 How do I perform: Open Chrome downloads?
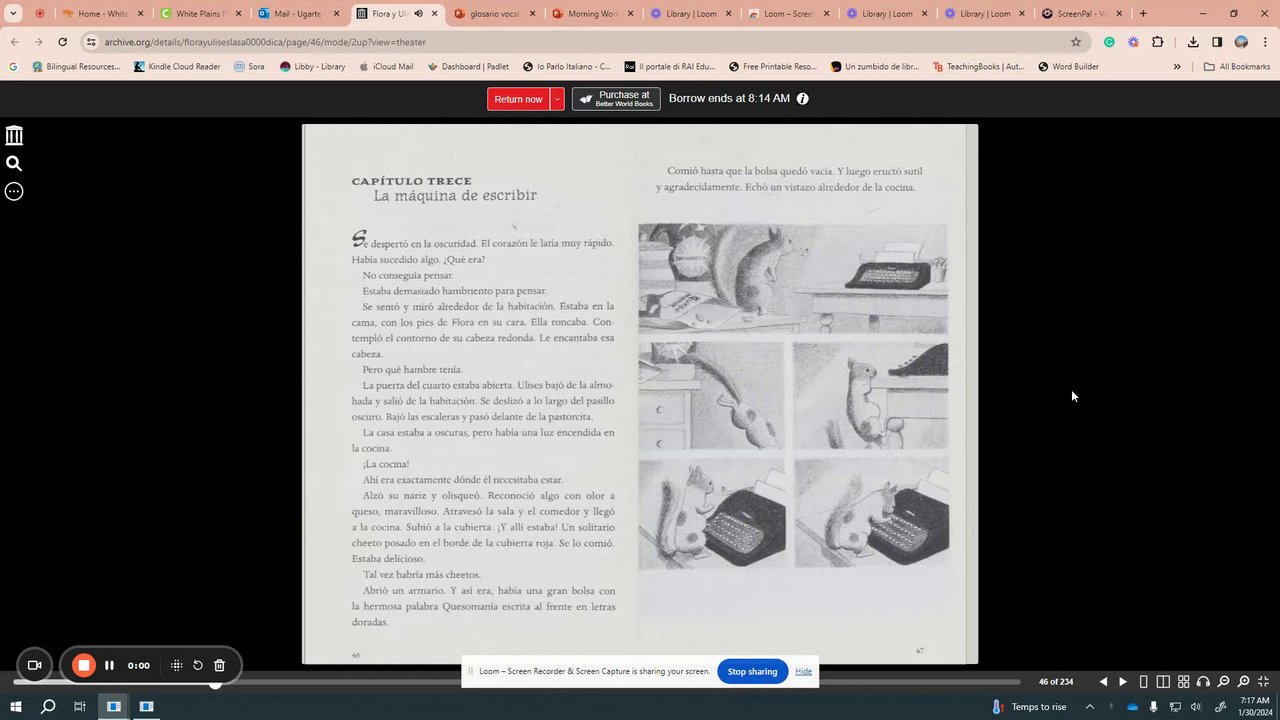(1193, 42)
